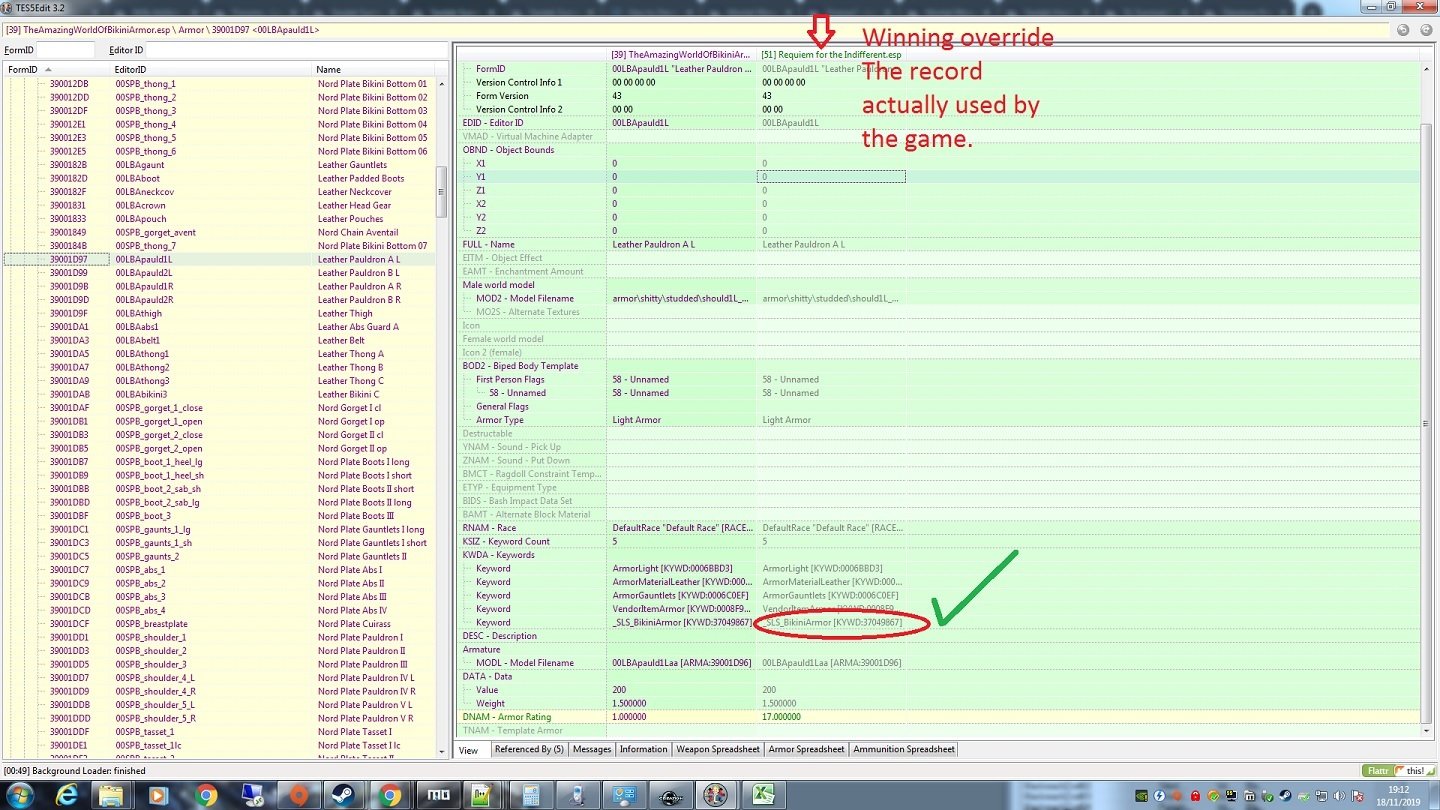This screenshot has height=810, width=1440.
Task: Select record 00LBApauld1L in the tree
Action: 218,259
